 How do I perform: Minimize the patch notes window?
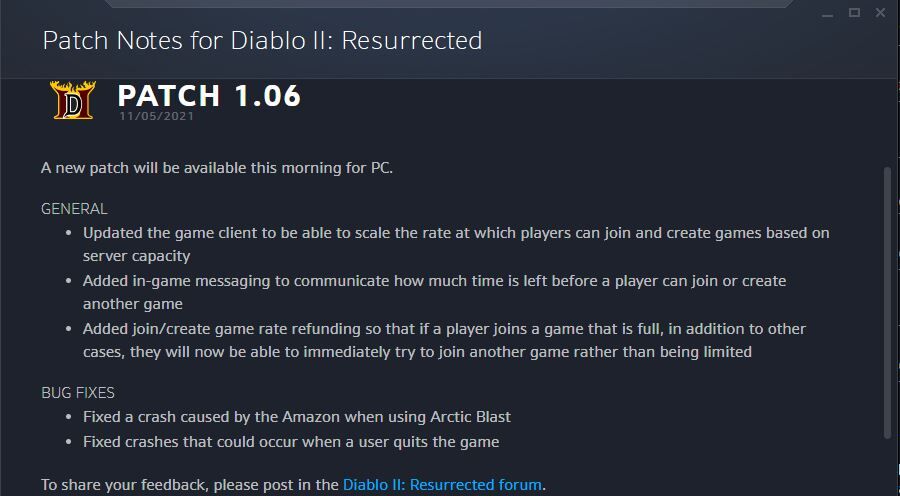pyautogui.click(x=827, y=14)
